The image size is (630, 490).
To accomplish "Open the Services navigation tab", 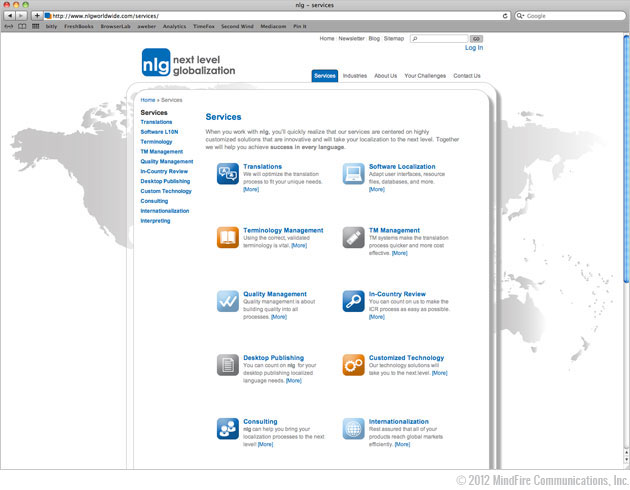I will [x=325, y=76].
